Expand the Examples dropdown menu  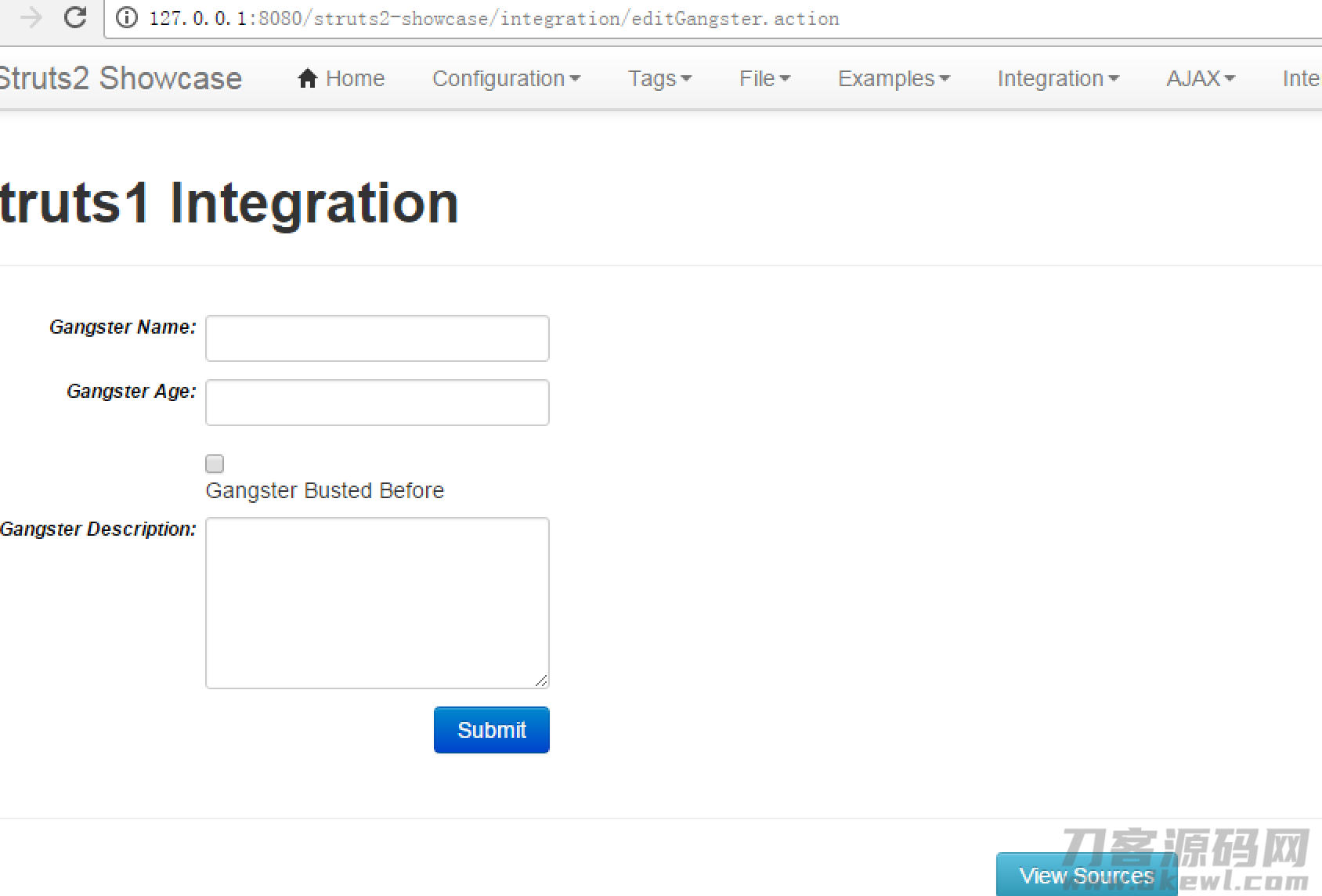[x=894, y=78]
